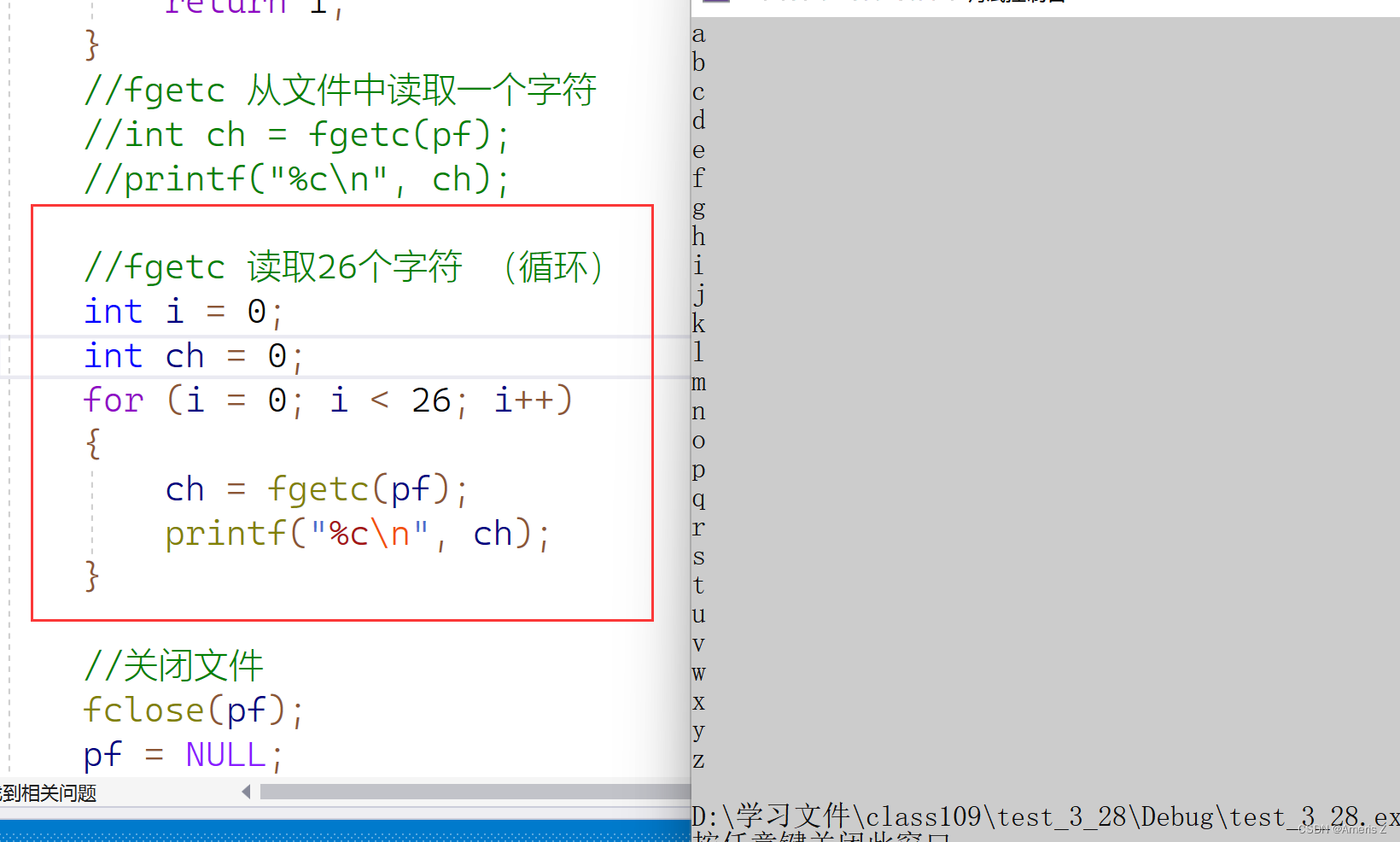Click the NULL keyword in pf assignment
Image resolution: width=1400 pixels, height=842 pixels.
point(225,753)
